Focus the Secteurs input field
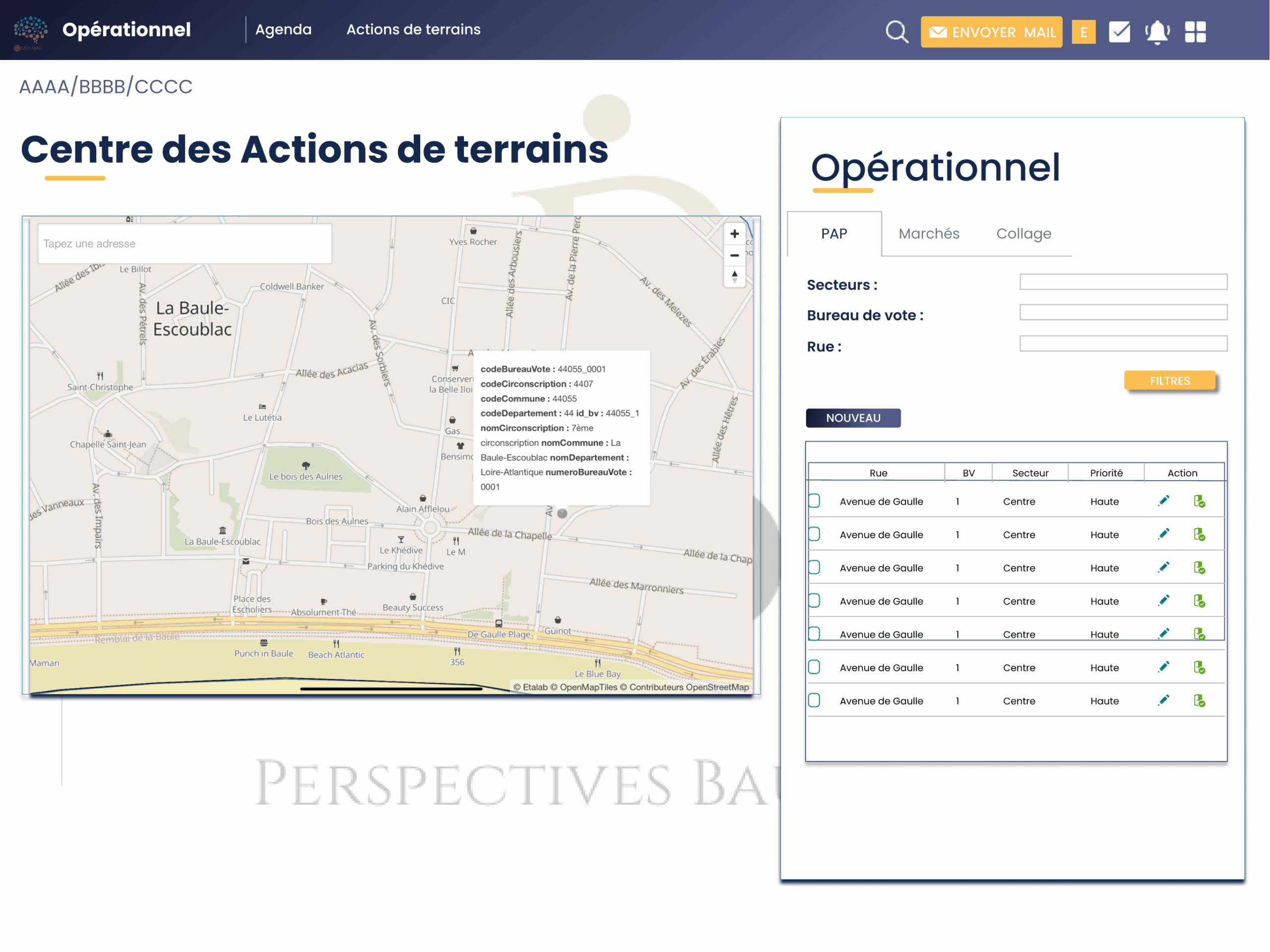 click(x=1123, y=282)
